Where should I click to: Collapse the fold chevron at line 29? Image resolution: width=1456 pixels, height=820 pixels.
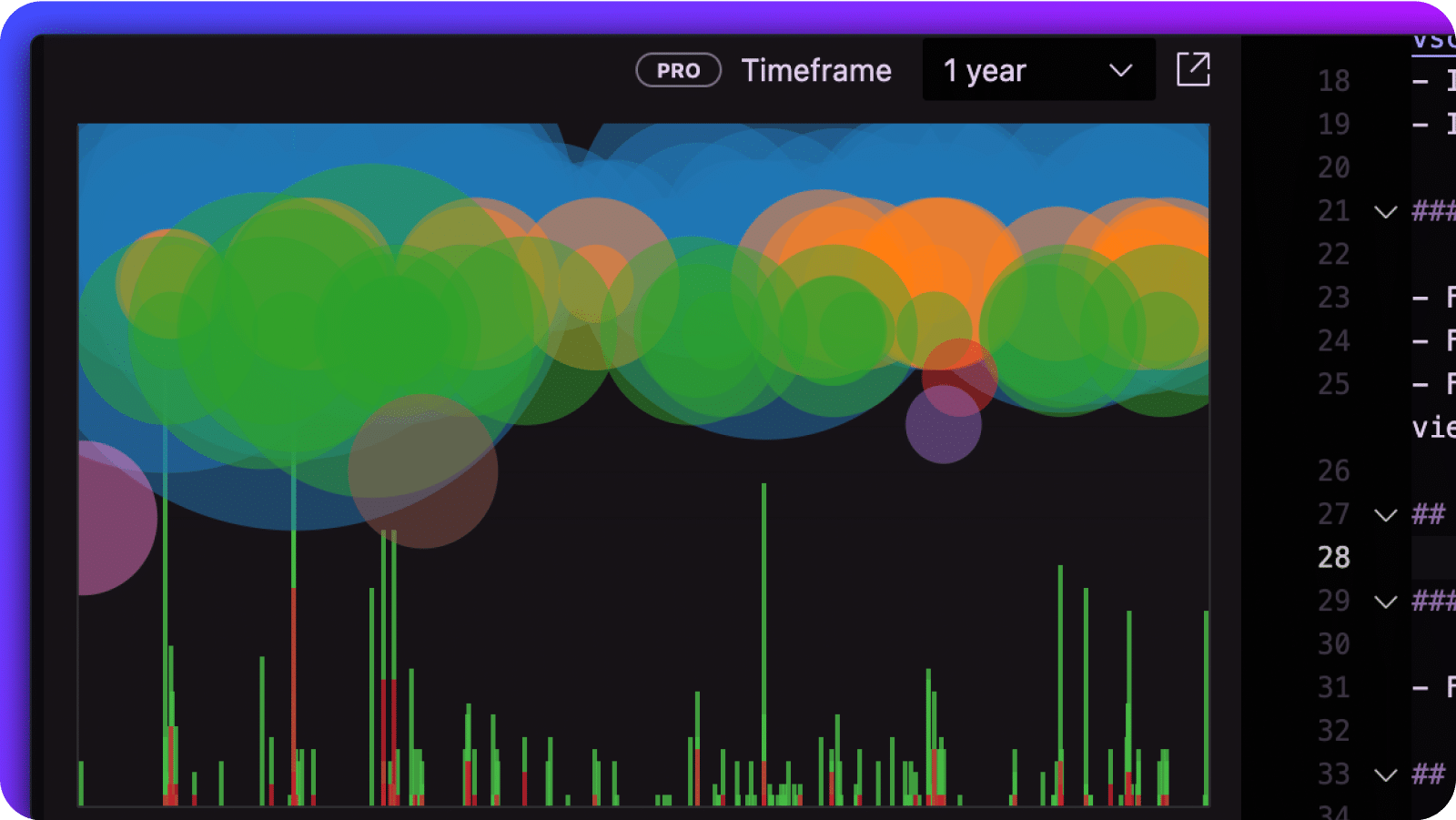1384,602
